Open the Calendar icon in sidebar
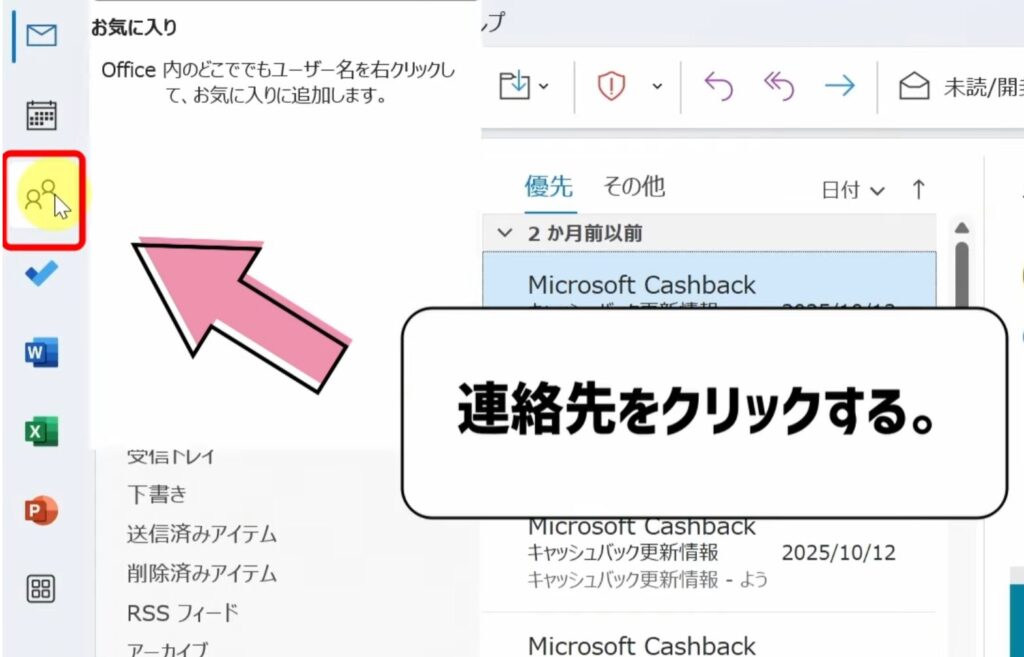This screenshot has width=1024, height=657. pos(41,116)
